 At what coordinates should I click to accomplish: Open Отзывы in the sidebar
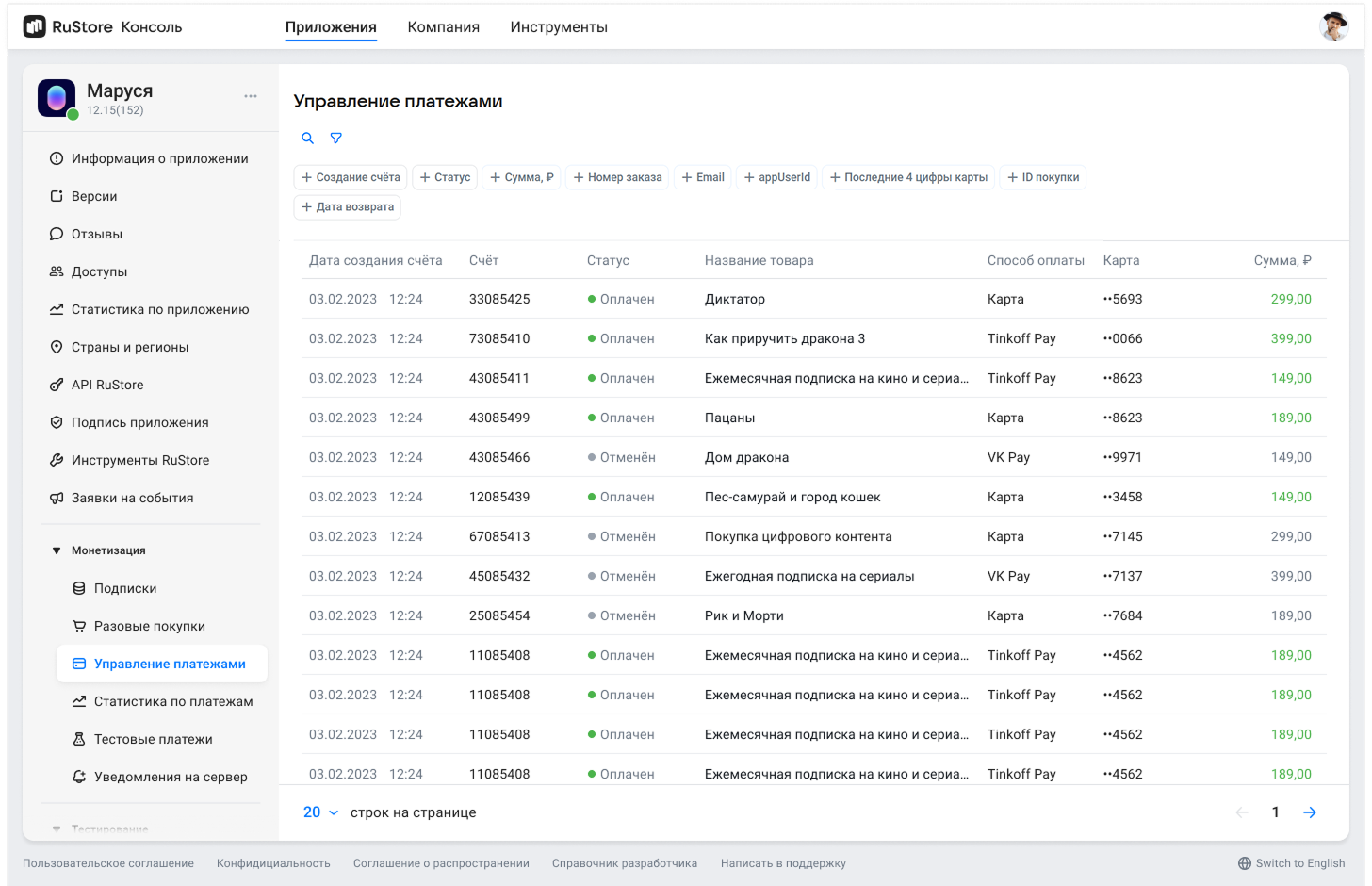pos(96,234)
